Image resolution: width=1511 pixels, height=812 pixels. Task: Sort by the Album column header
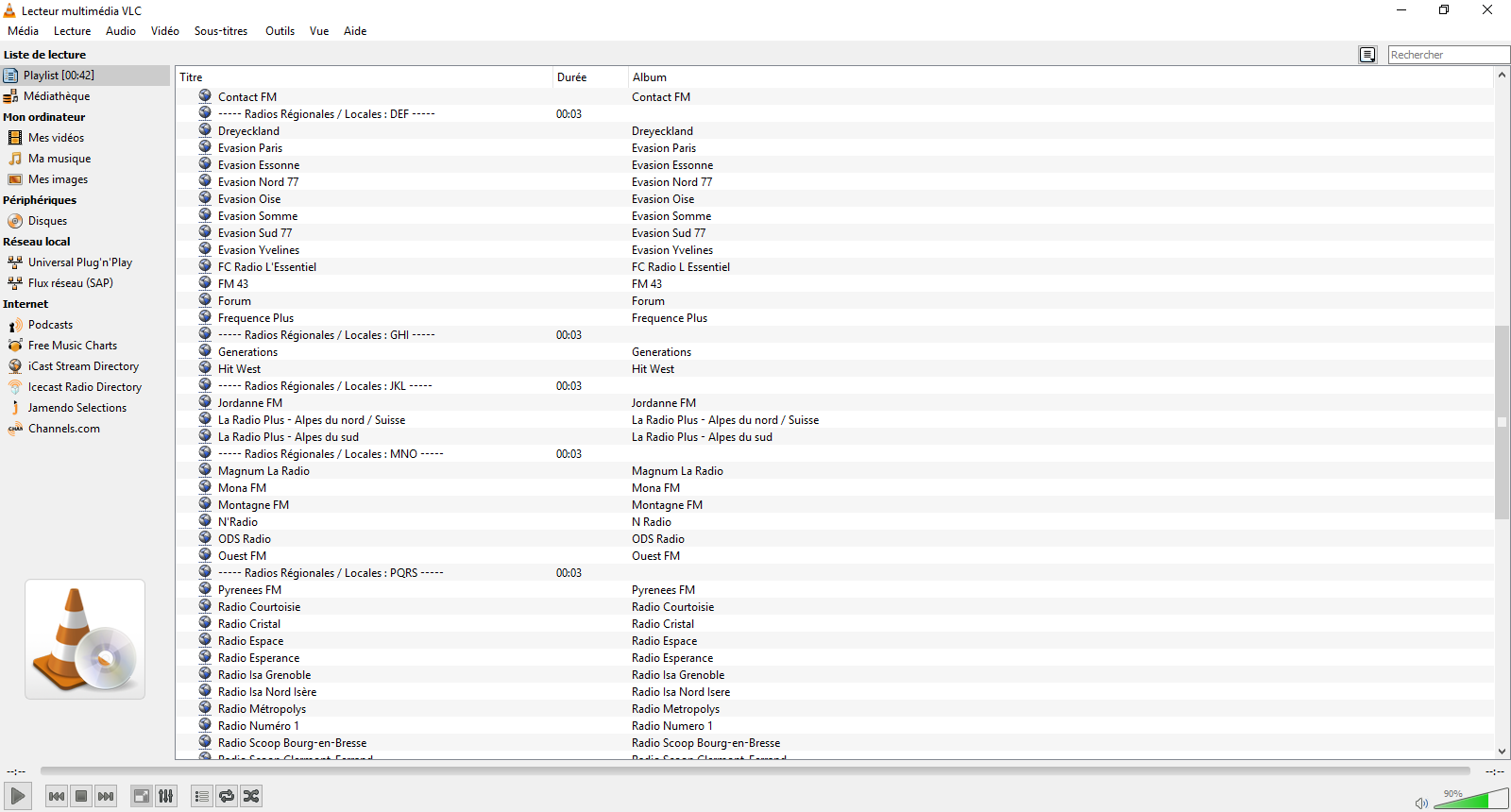pos(1061,77)
